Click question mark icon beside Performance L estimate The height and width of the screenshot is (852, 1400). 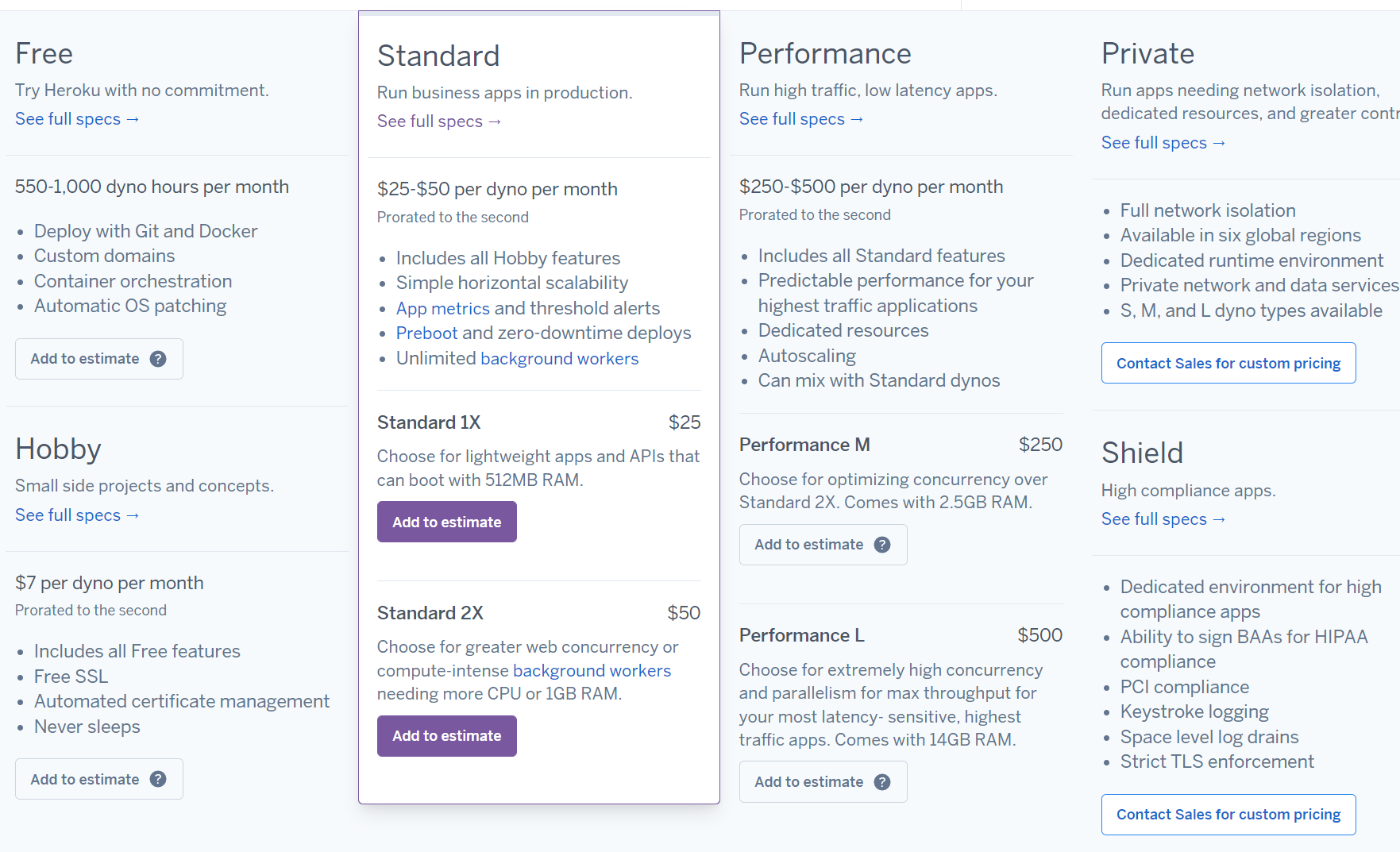click(x=882, y=782)
